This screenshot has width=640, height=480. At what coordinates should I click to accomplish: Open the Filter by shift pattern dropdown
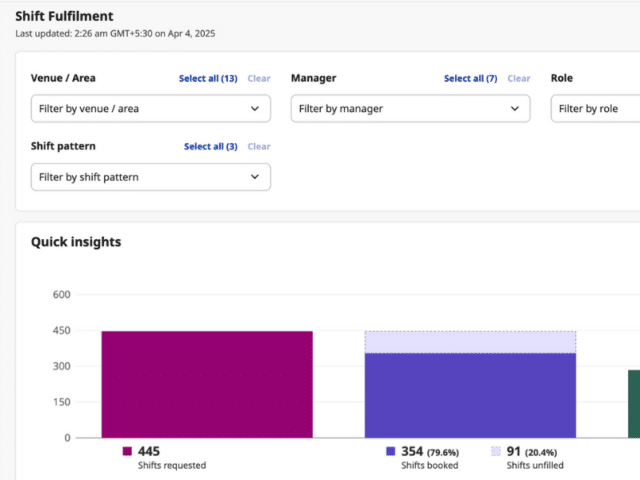coord(151,177)
